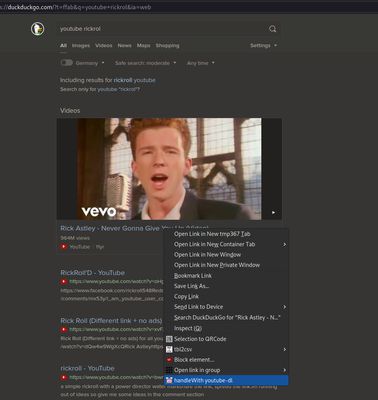The image size is (378, 400).
Task: Select Save Link As... menu entry
Action: [x=226, y=286]
